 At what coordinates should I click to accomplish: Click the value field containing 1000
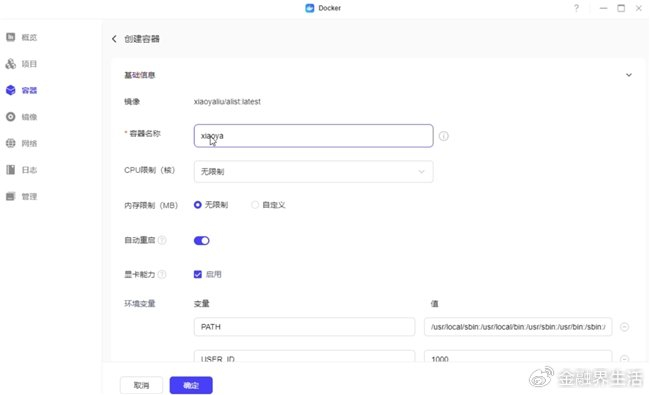click(518, 356)
